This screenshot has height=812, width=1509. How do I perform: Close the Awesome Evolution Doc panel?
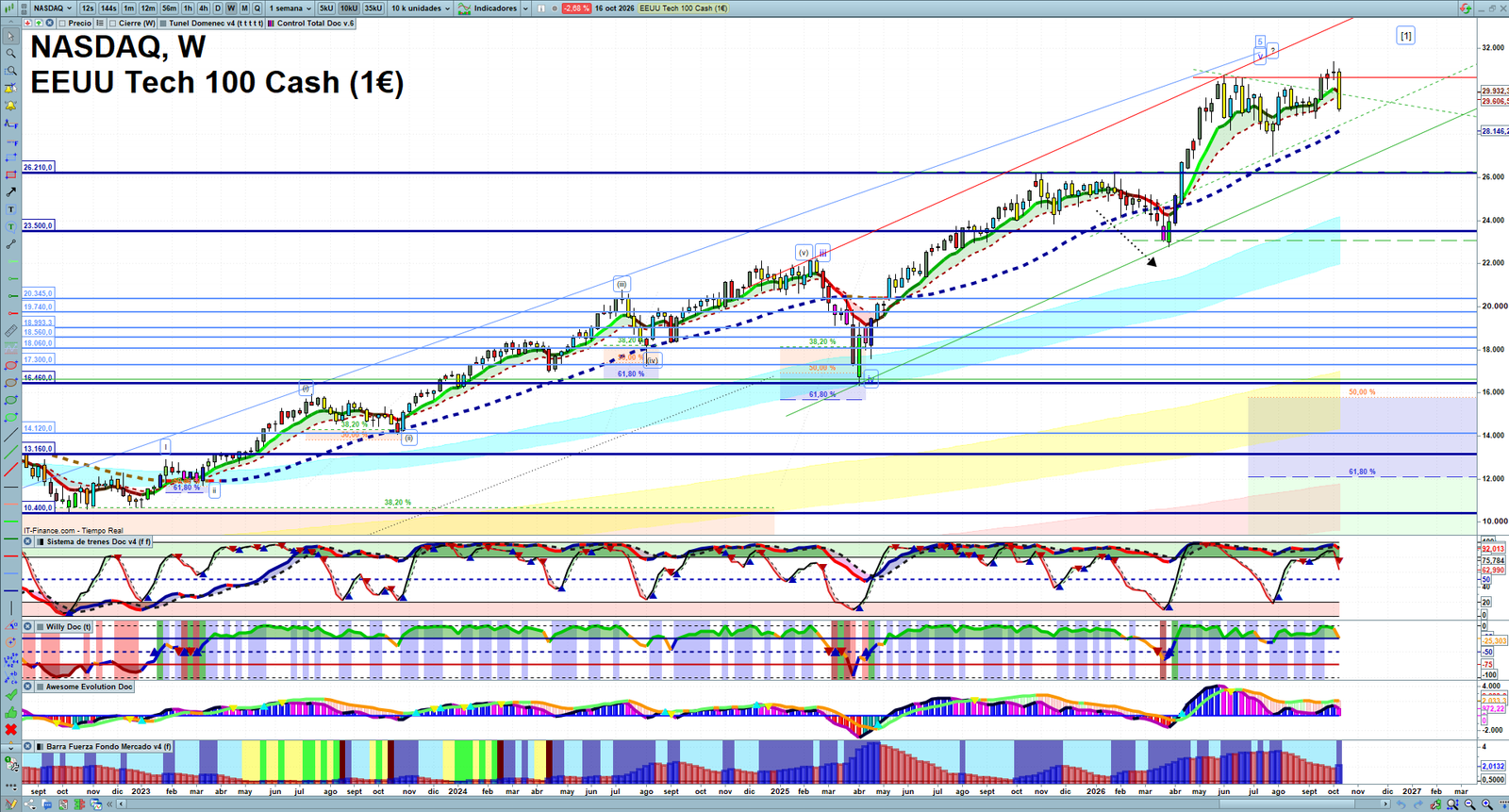click(x=28, y=687)
